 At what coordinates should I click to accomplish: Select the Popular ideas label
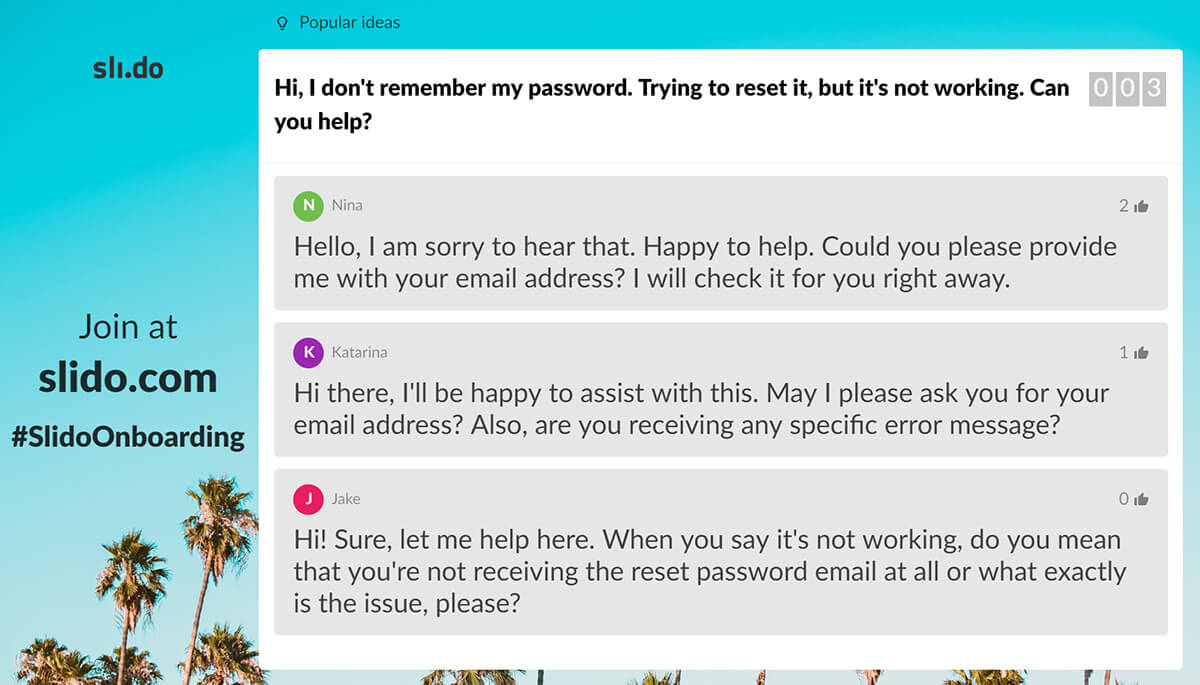pyautogui.click(x=349, y=22)
